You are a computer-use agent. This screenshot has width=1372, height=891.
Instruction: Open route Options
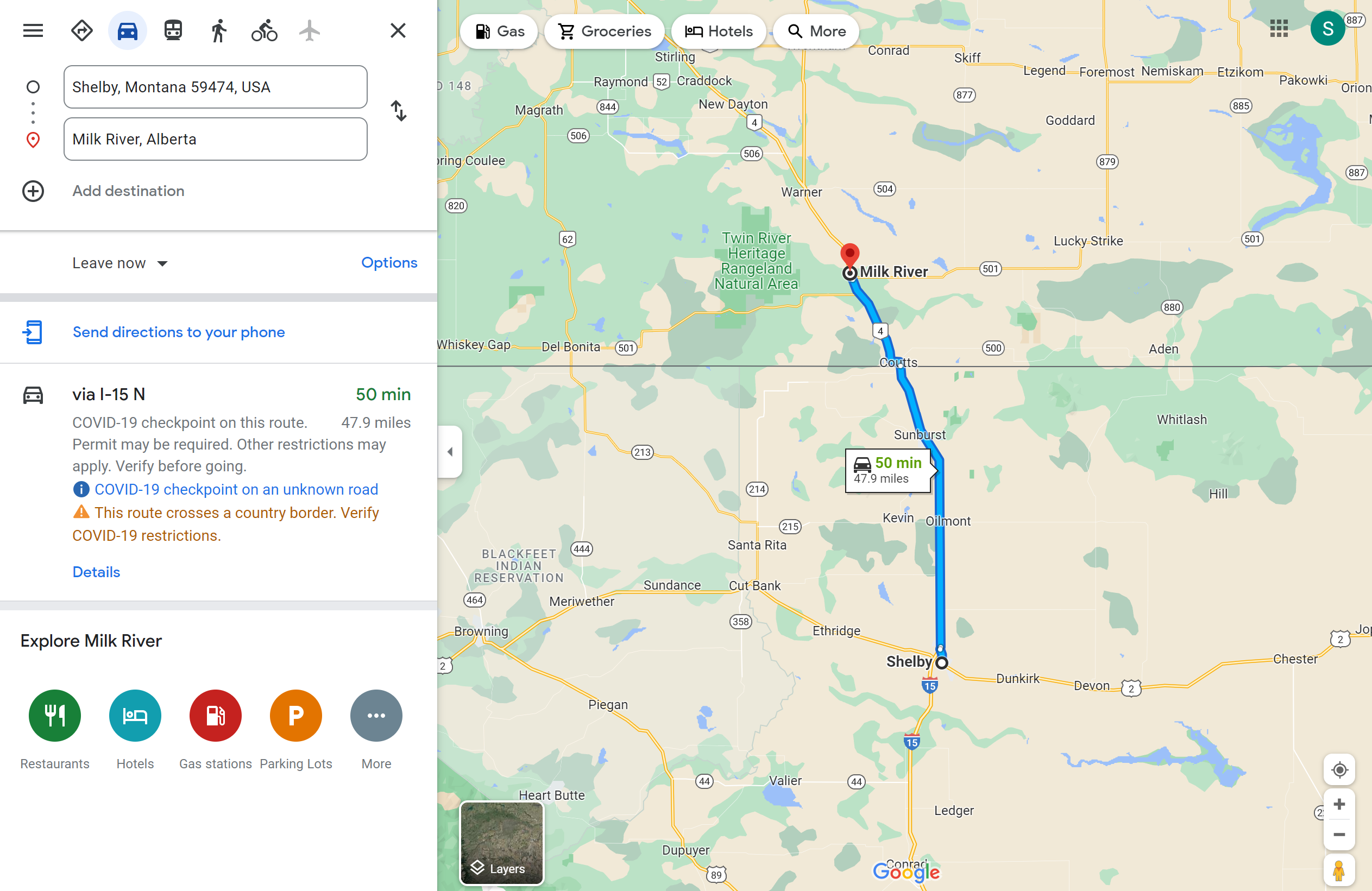(389, 263)
